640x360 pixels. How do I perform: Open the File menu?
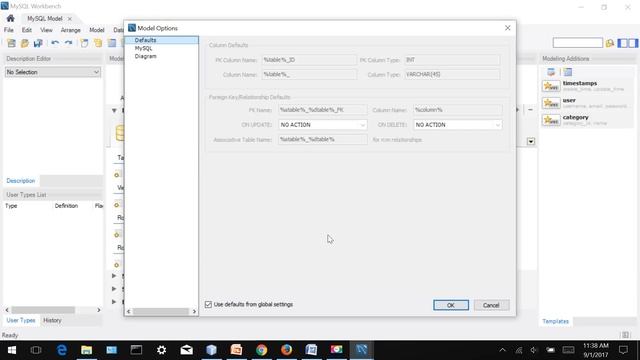coord(9,30)
